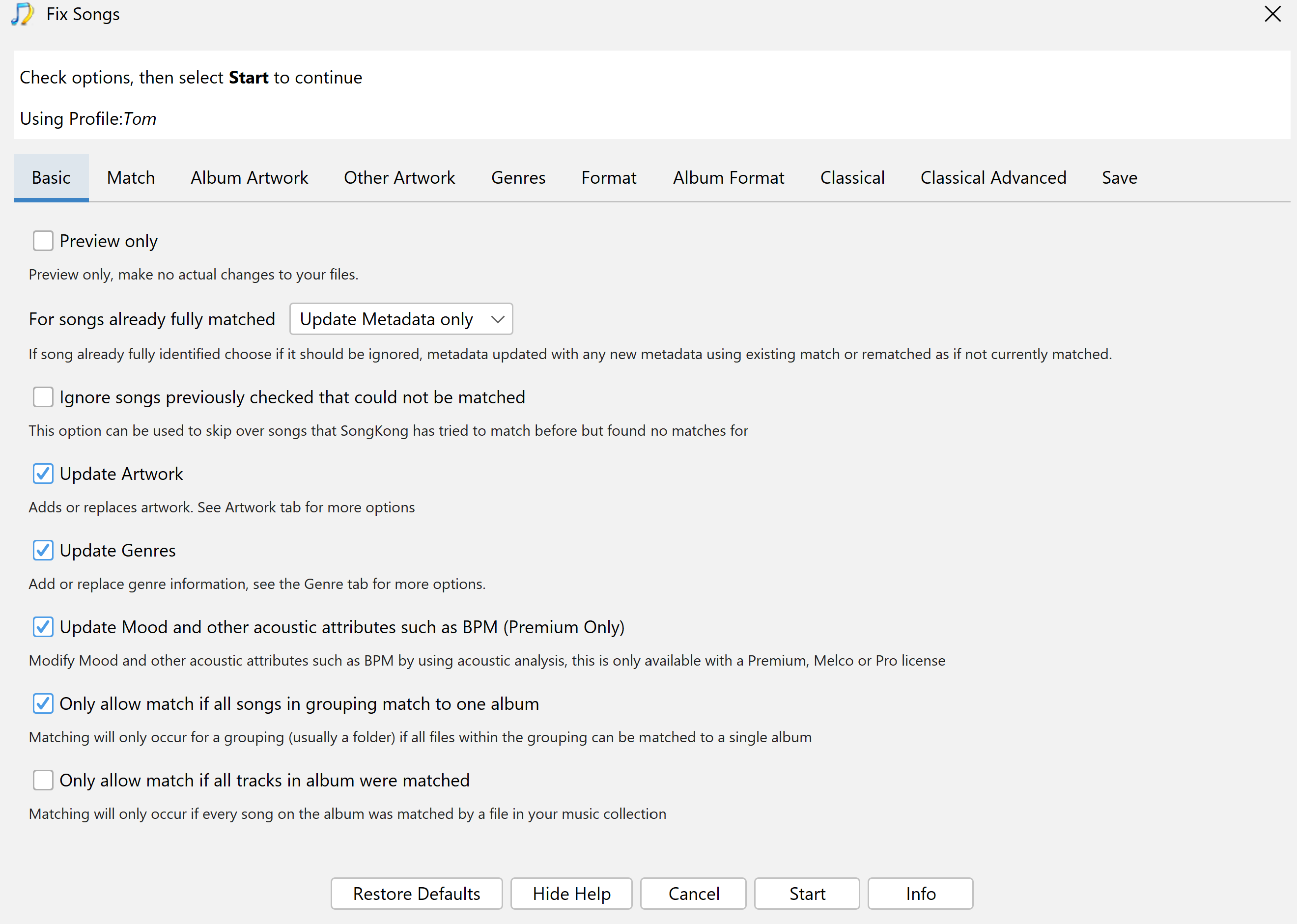Enable all tracks in album matched option
The height and width of the screenshot is (924, 1297).
coord(43,780)
